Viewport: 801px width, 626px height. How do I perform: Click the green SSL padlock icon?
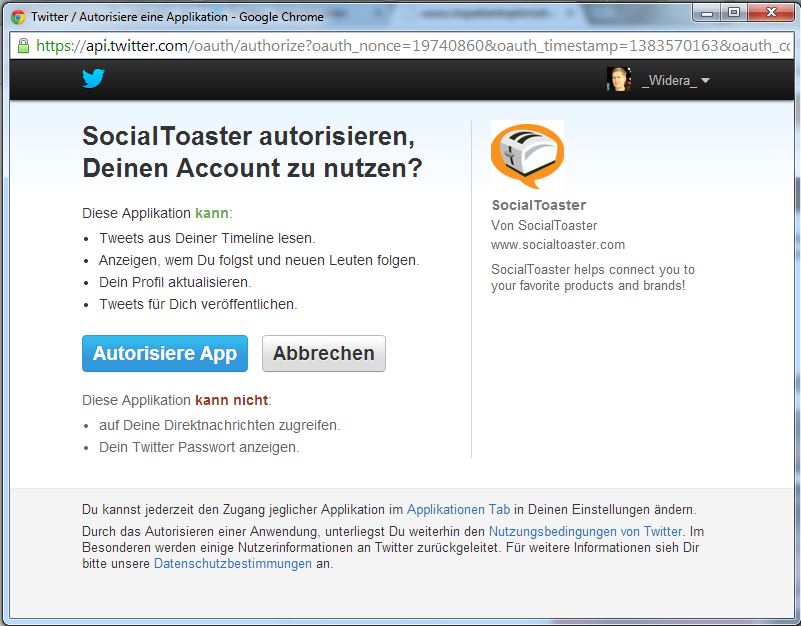click(x=23, y=46)
